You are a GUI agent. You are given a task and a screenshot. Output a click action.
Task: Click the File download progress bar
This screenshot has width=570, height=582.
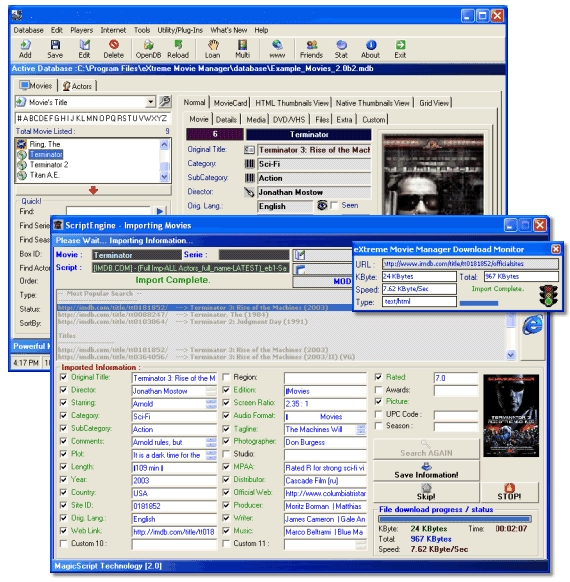tap(455, 519)
